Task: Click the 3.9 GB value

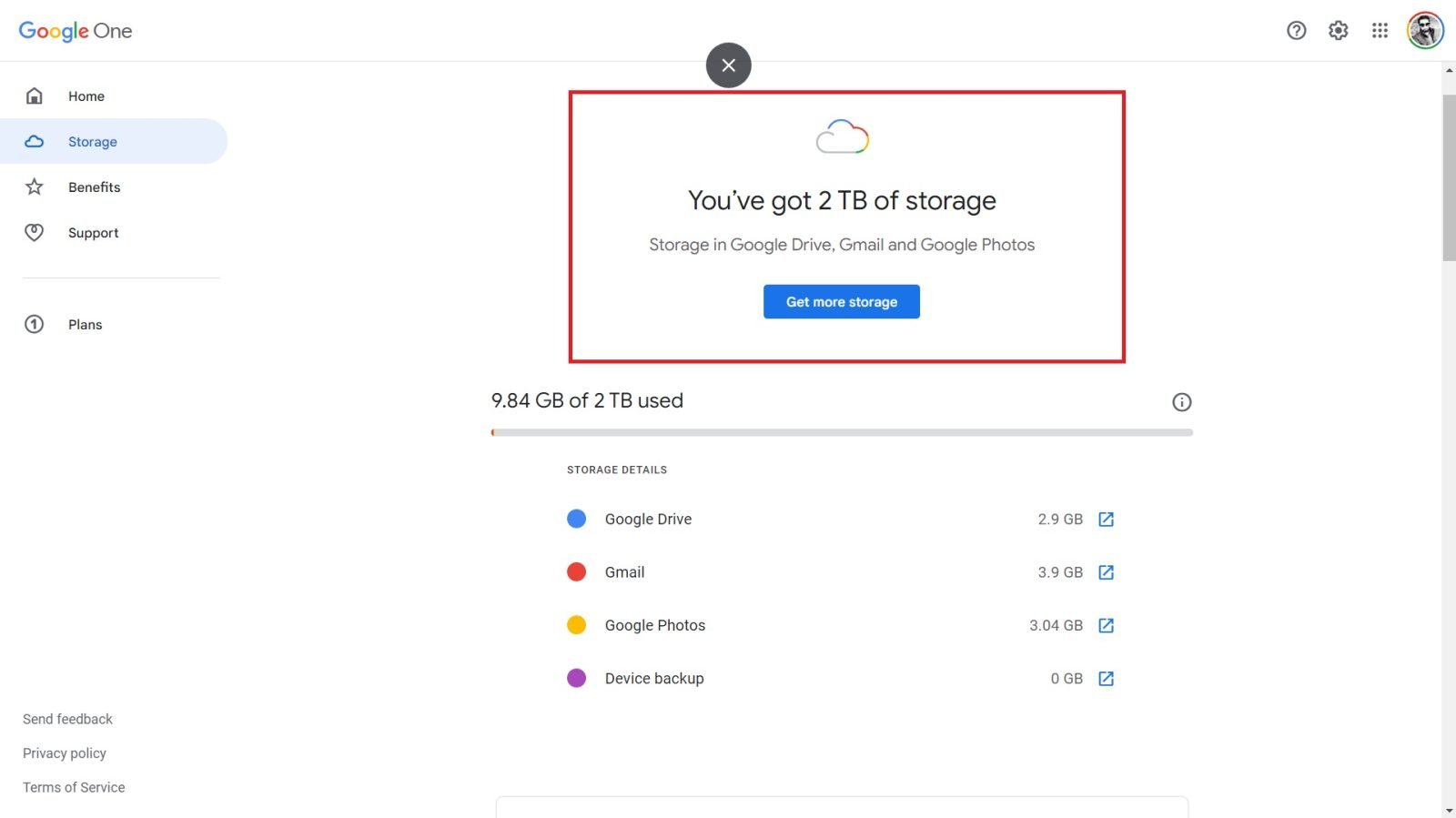Action: [x=1060, y=572]
